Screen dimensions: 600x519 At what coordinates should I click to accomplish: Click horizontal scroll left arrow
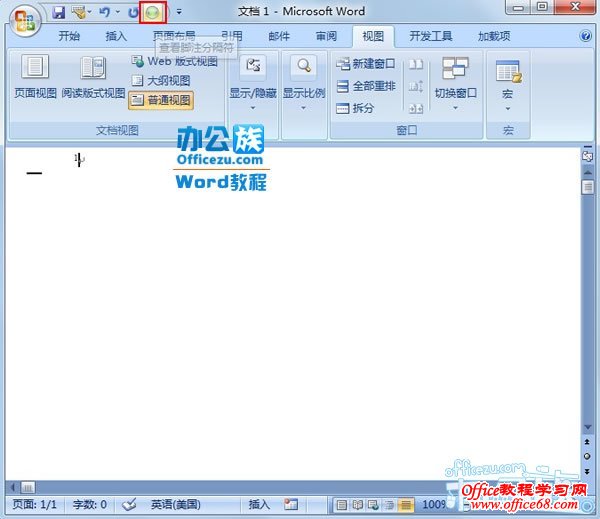pyautogui.click(x=13, y=487)
